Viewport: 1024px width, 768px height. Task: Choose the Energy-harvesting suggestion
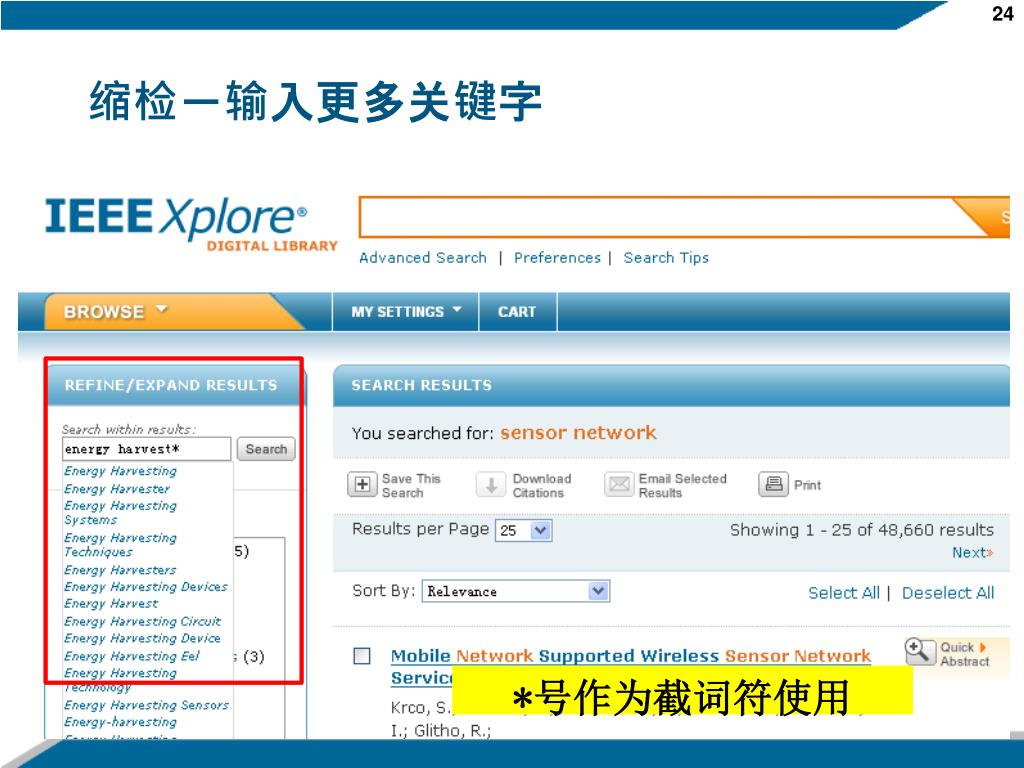pos(120,722)
